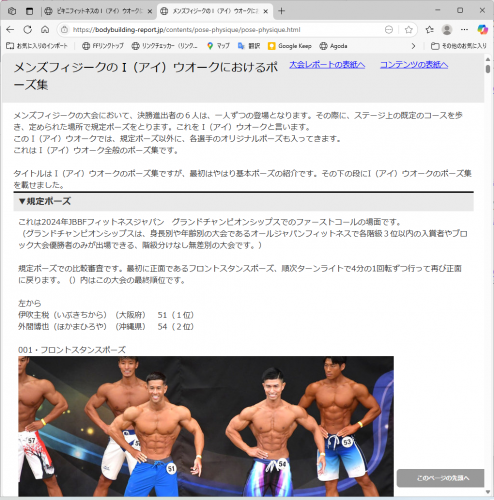Open the 大会レポートの表紙へ link

(x=327, y=64)
